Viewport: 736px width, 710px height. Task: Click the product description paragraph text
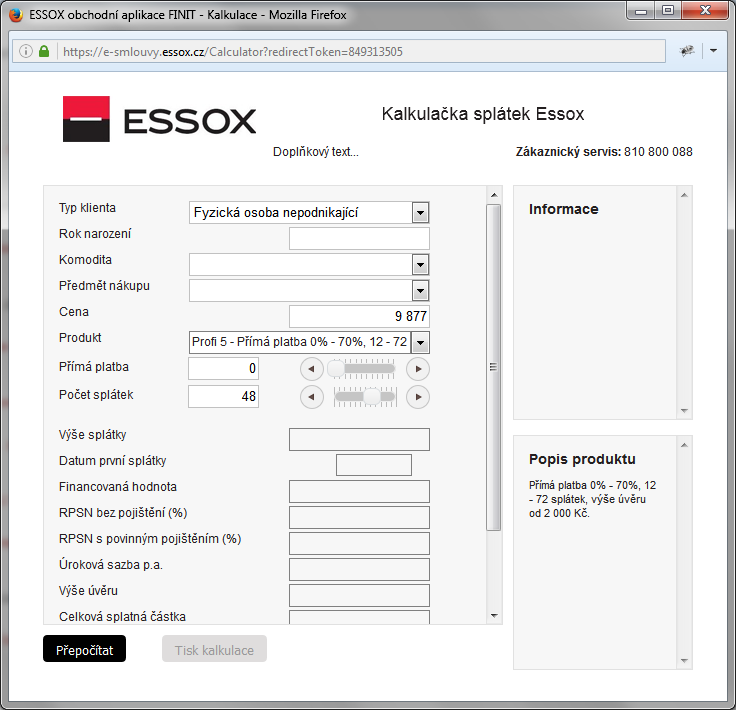click(592, 499)
